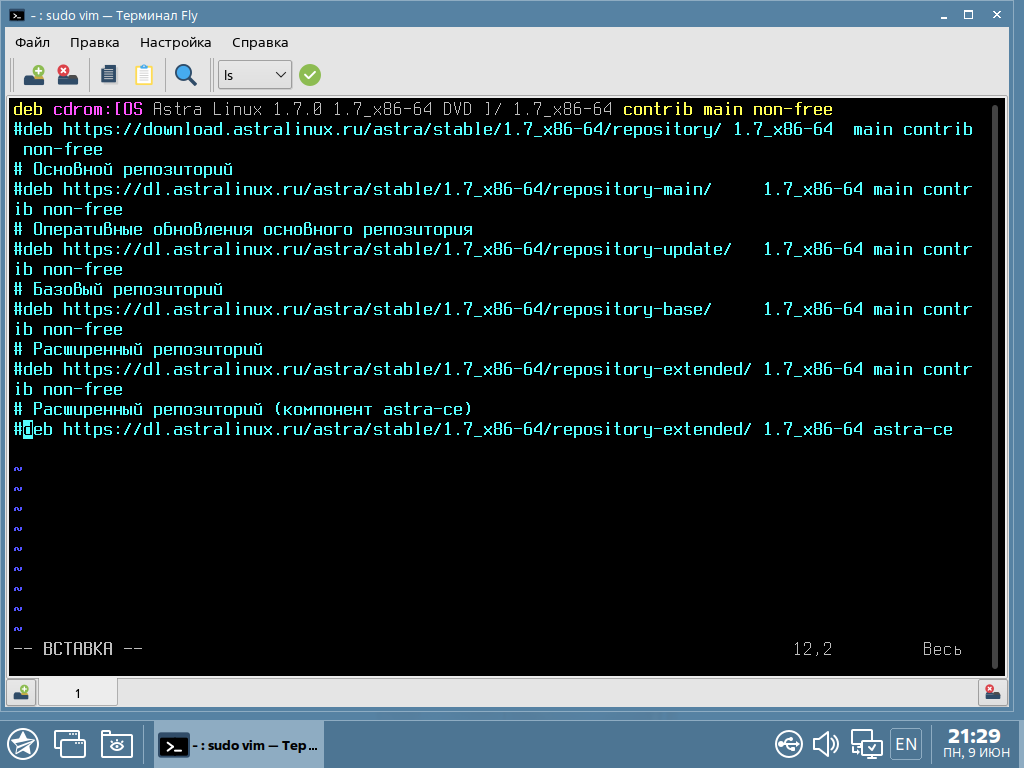
Task: Open the Astra star start menu
Action: 23,744
